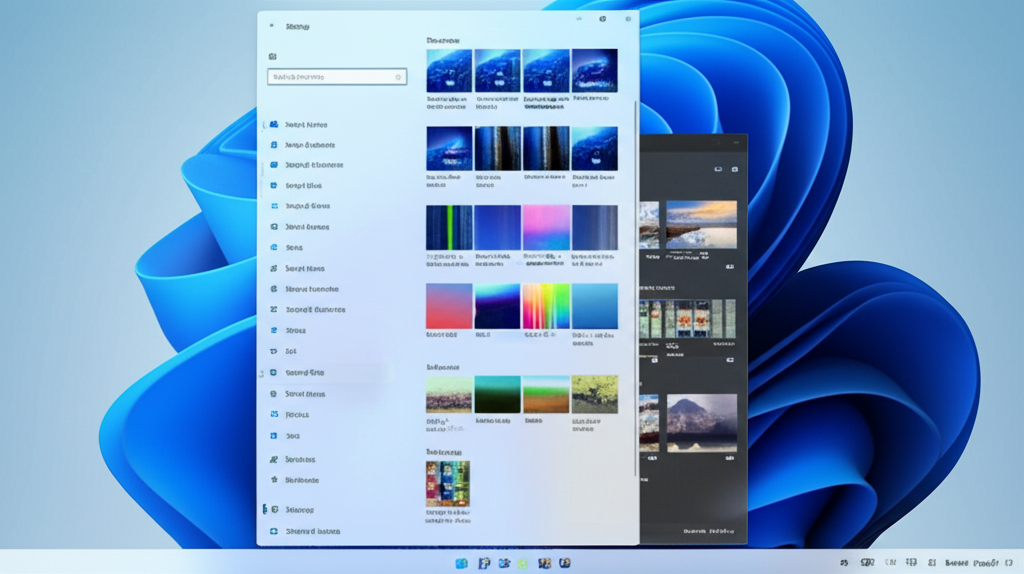Open the colorful mosaic thumbnail
The width and height of the screenshot is (1024, 574).
[448, 484]
